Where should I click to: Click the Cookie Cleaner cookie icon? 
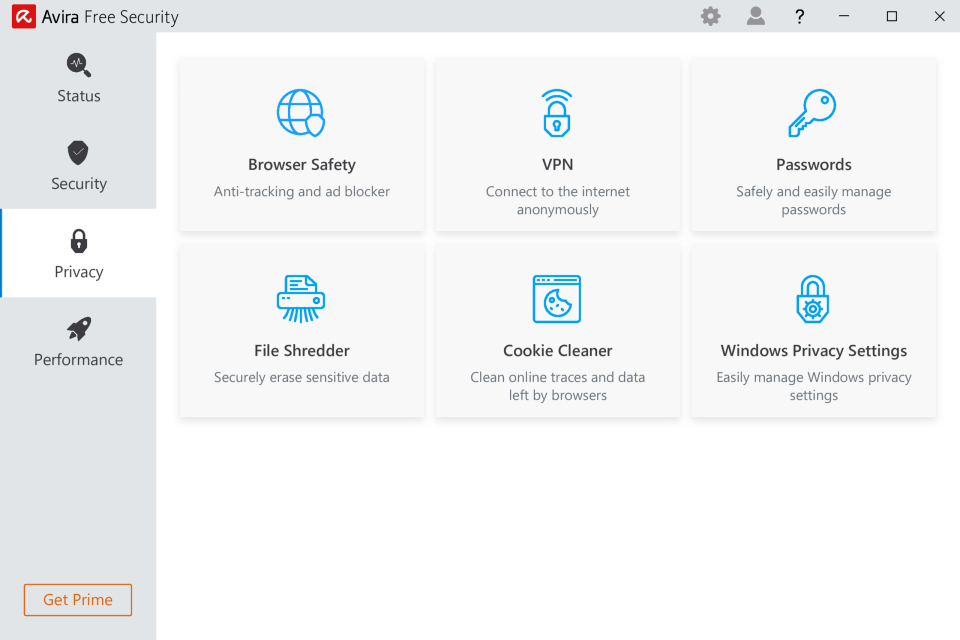[557, 299]
